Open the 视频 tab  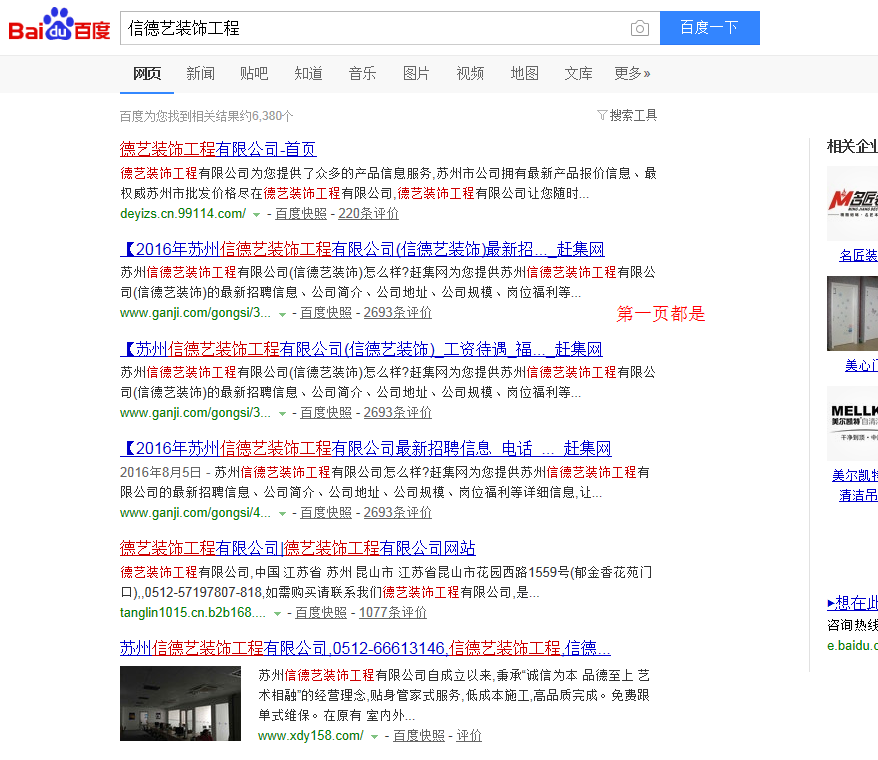470,73
